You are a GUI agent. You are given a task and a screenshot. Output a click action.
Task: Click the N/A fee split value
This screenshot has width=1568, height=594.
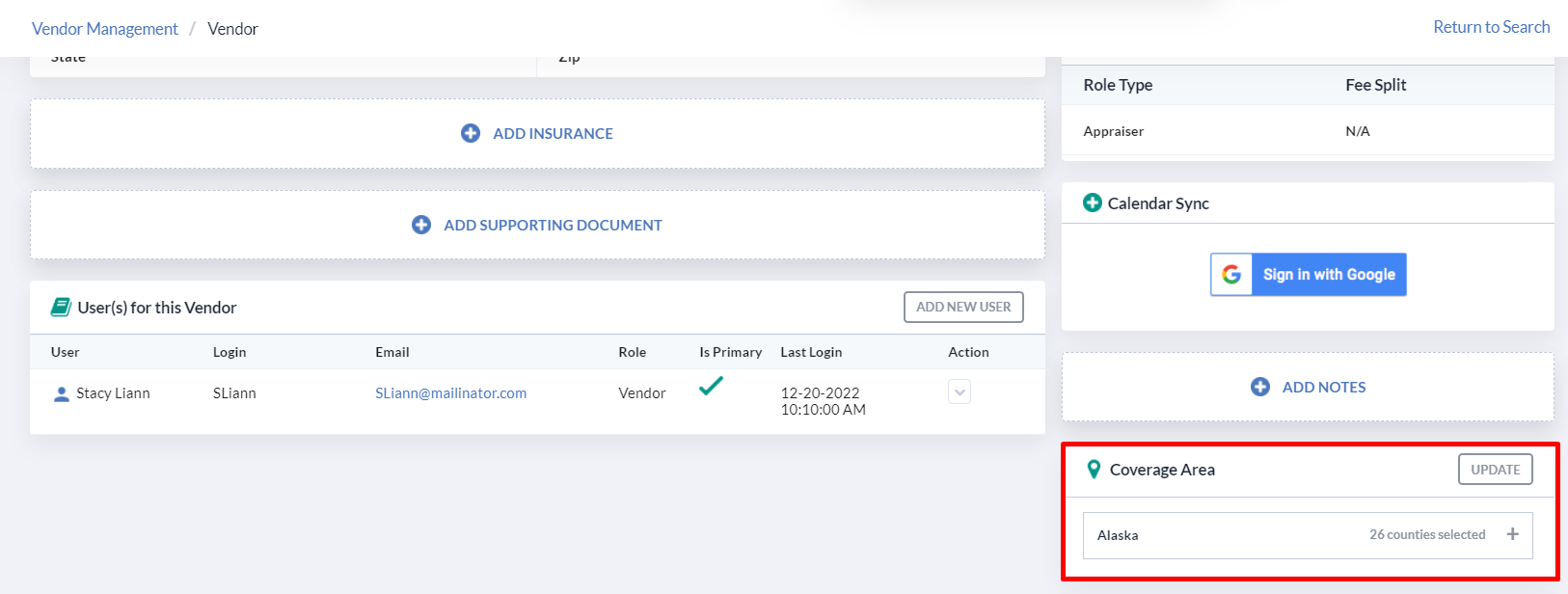click(1358, 131)
